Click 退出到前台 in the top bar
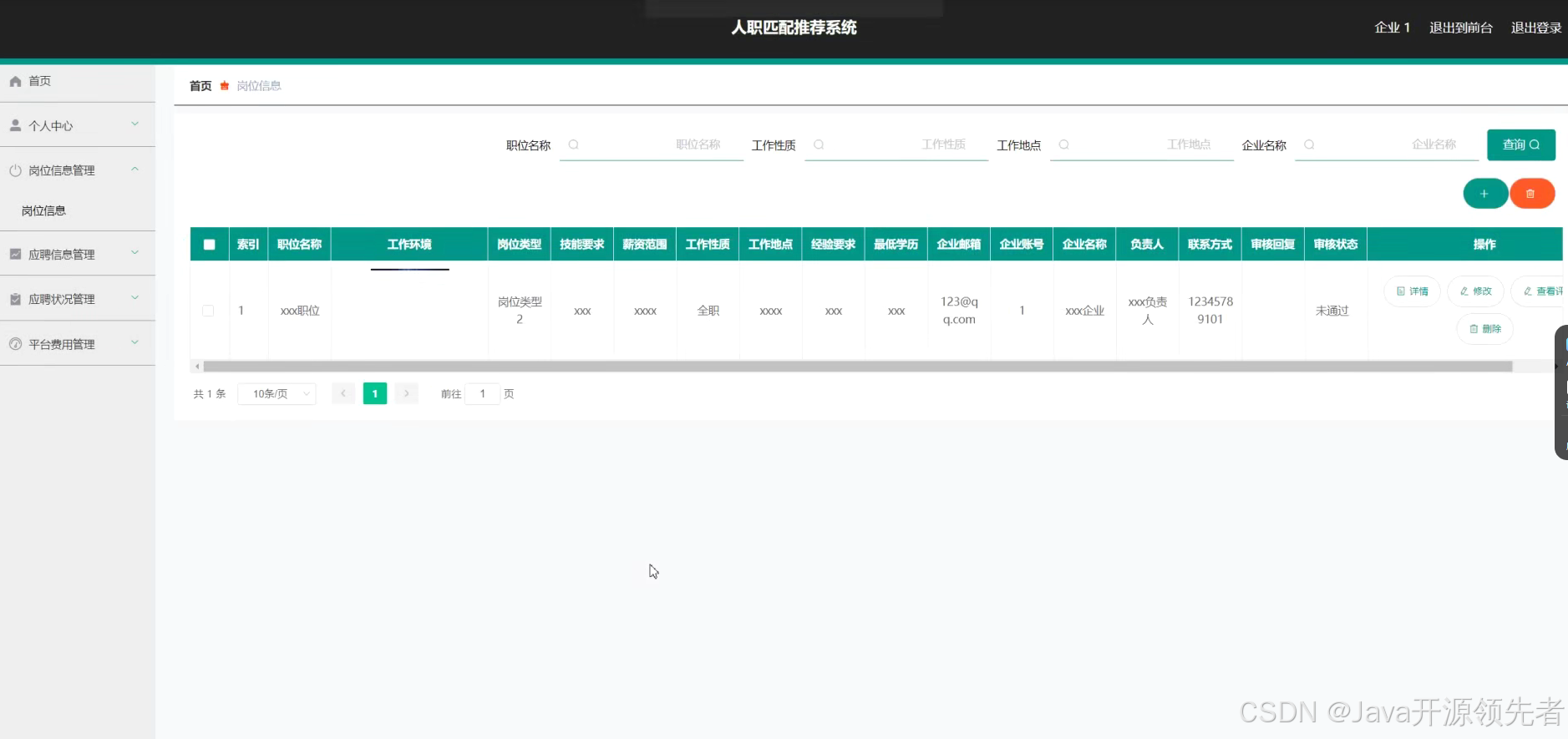This screenshot has height=739, width=1568. (x=1461, y=28)
